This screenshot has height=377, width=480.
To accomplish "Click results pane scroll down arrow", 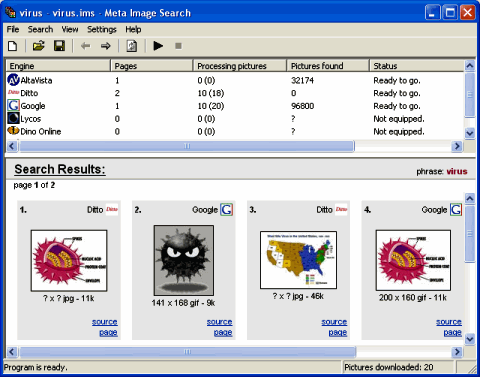I will coord(470,339).
